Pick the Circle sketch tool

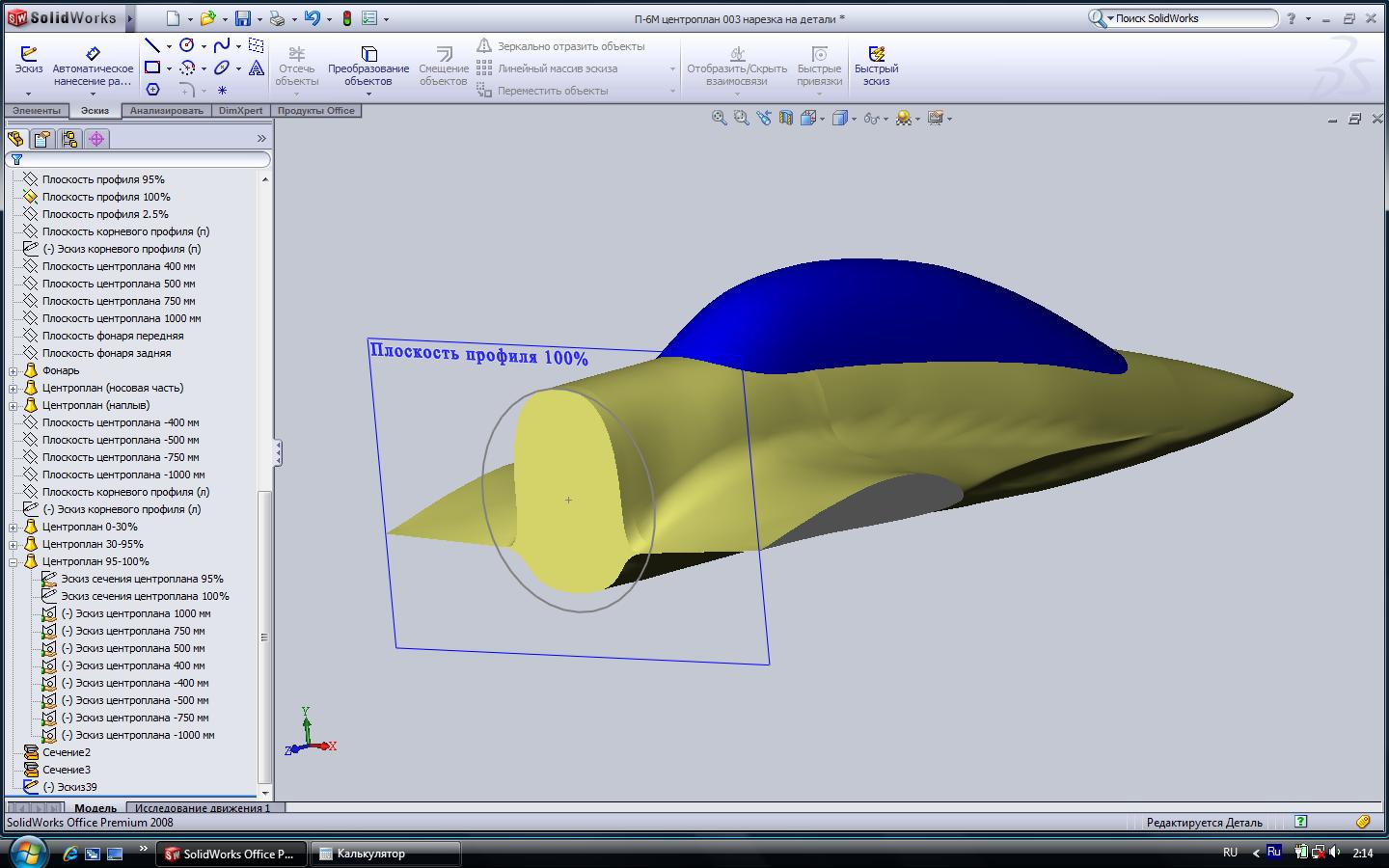coord(187,45)
